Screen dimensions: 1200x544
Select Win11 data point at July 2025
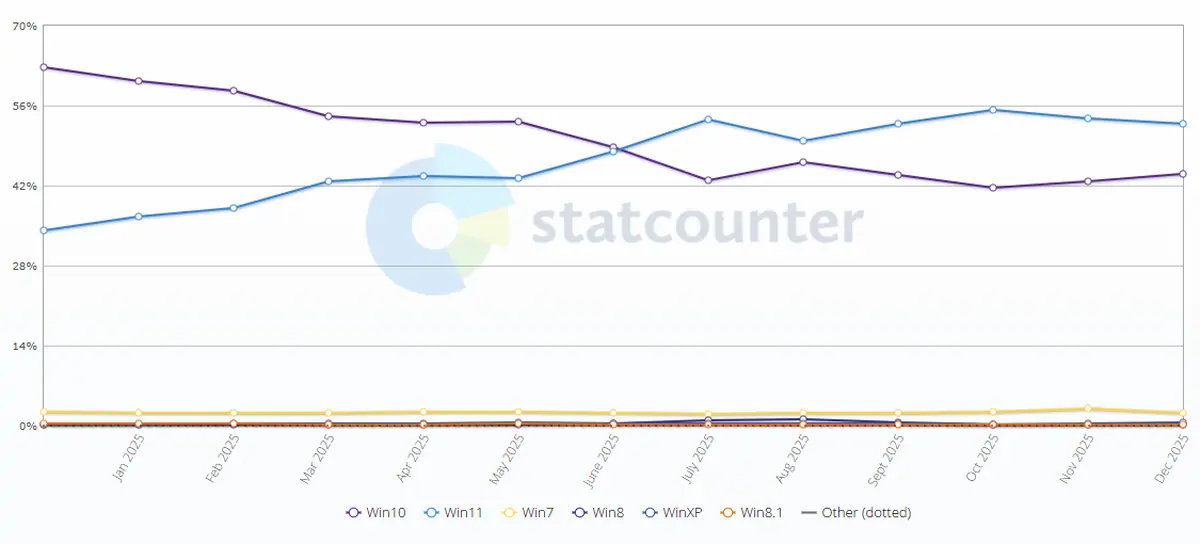tap(708, 120)
